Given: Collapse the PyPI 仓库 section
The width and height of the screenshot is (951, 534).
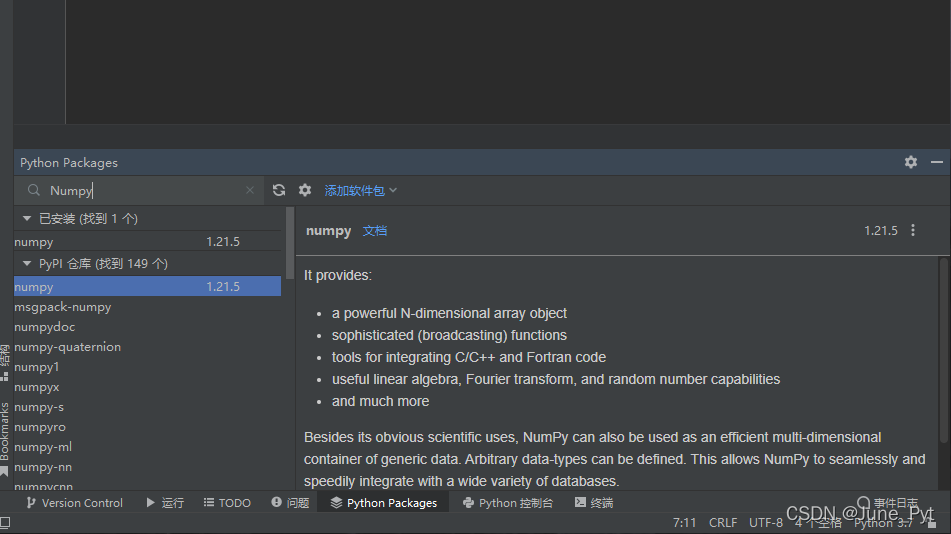Looking at the screenshot, I should coord(27,263).
